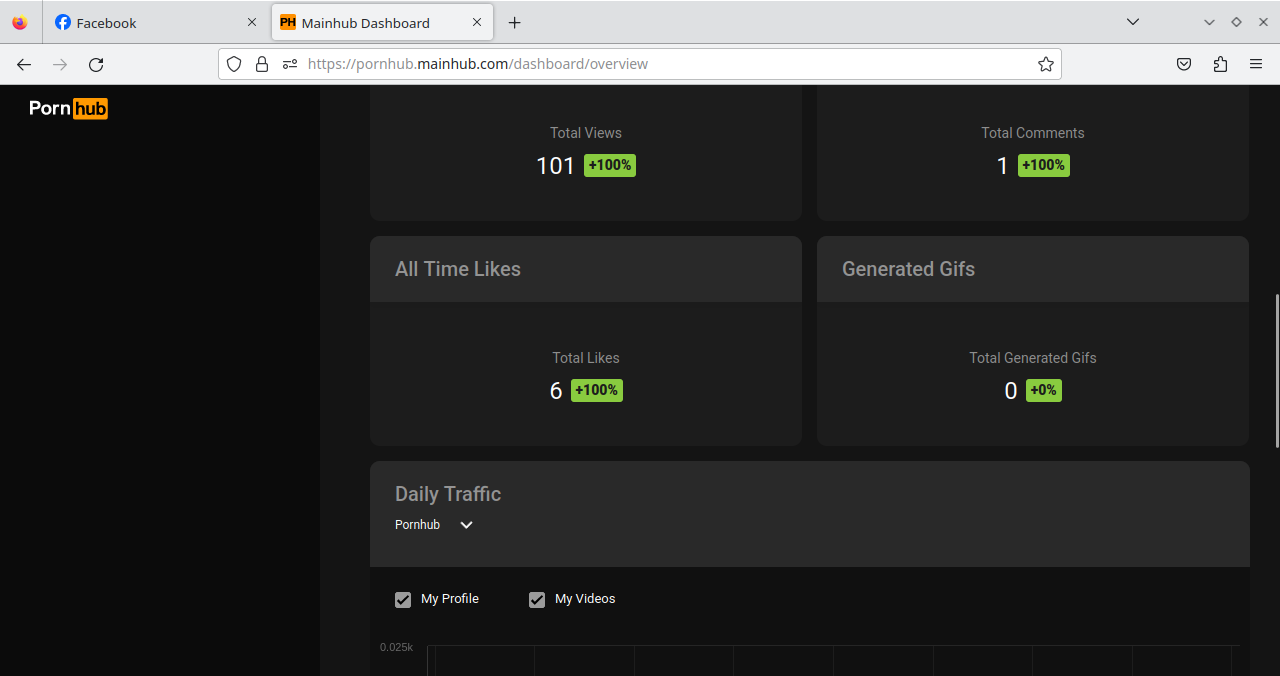The width and height of the screenshot is (1280, 676).
Task: Bookmark this page using the star icon
Action: (x=1045, y=64)
